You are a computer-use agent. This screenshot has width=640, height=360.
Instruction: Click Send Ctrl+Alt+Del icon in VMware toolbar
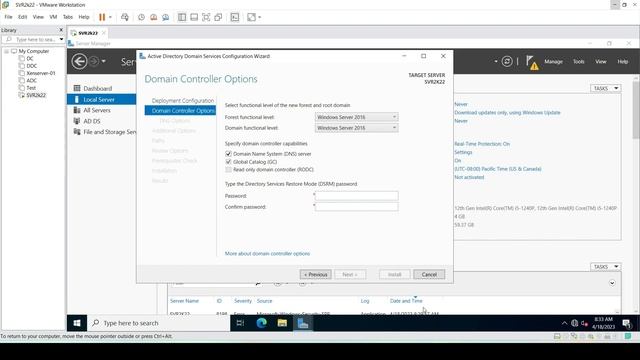click(125, 17)
